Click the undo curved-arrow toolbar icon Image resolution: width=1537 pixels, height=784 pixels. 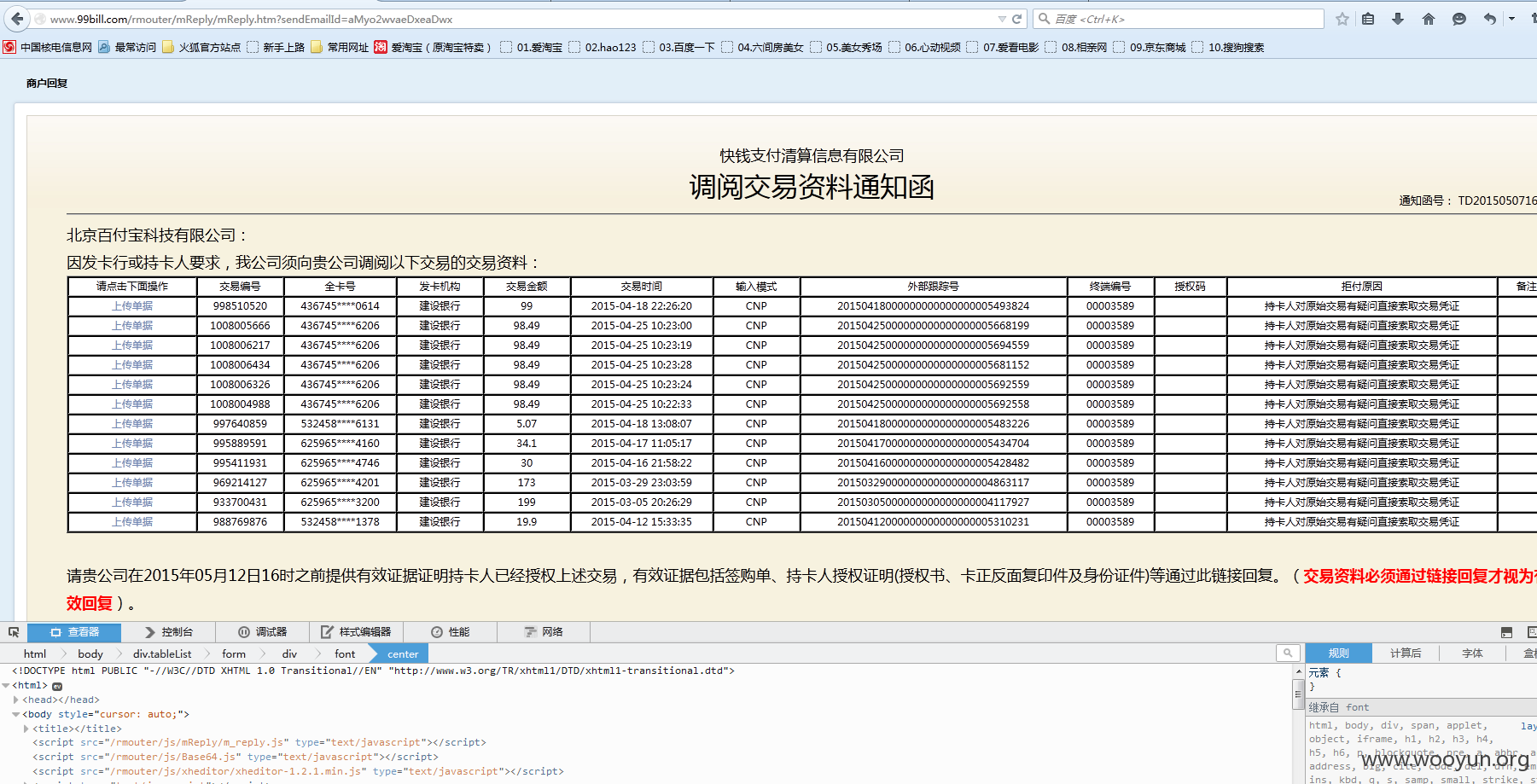coord(1490,19)
